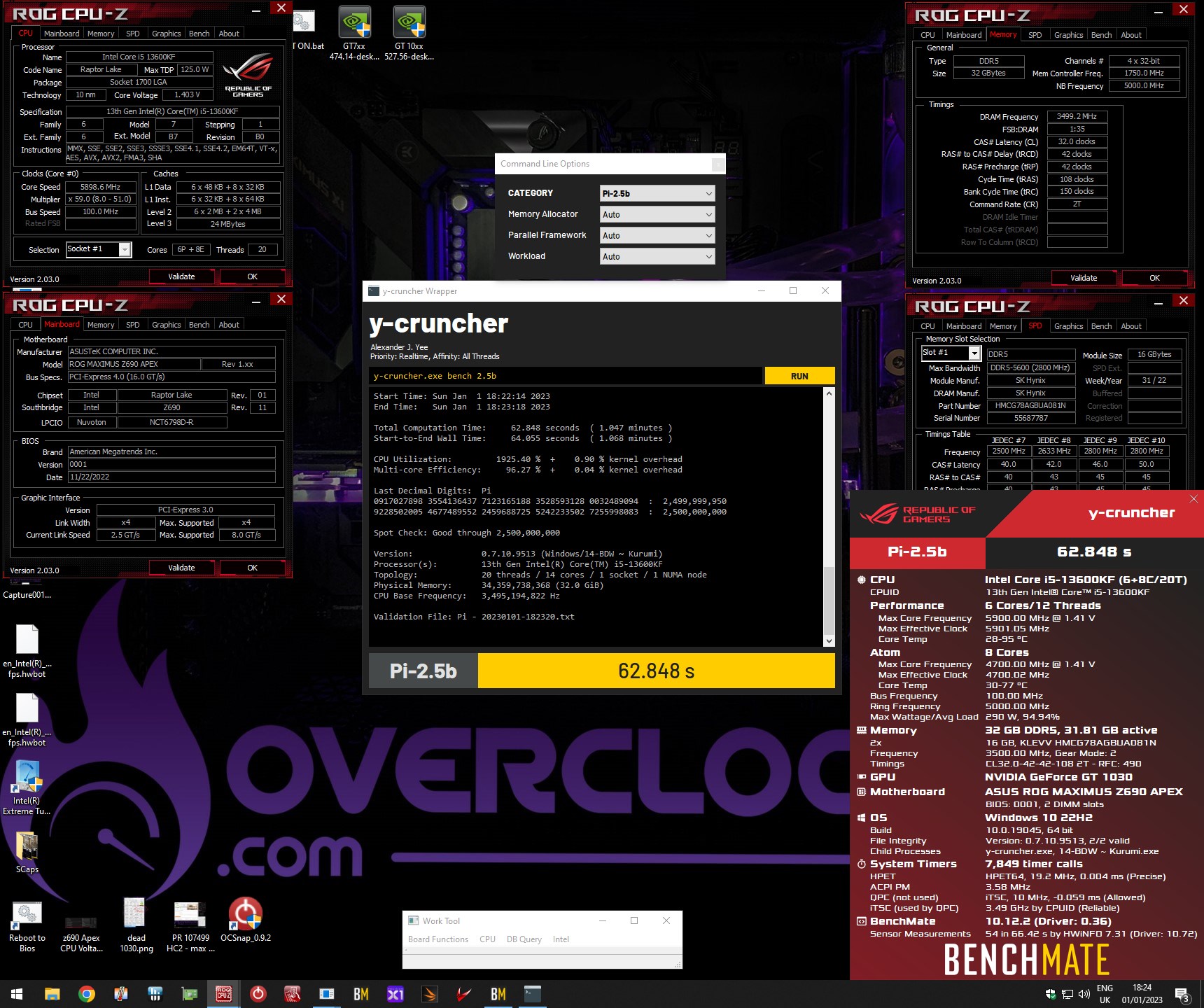Viewport: 1204px width, 1008px height.
Task: Open the Intel Extreme Tuning desktop shortcut
Action: [27, 788]
